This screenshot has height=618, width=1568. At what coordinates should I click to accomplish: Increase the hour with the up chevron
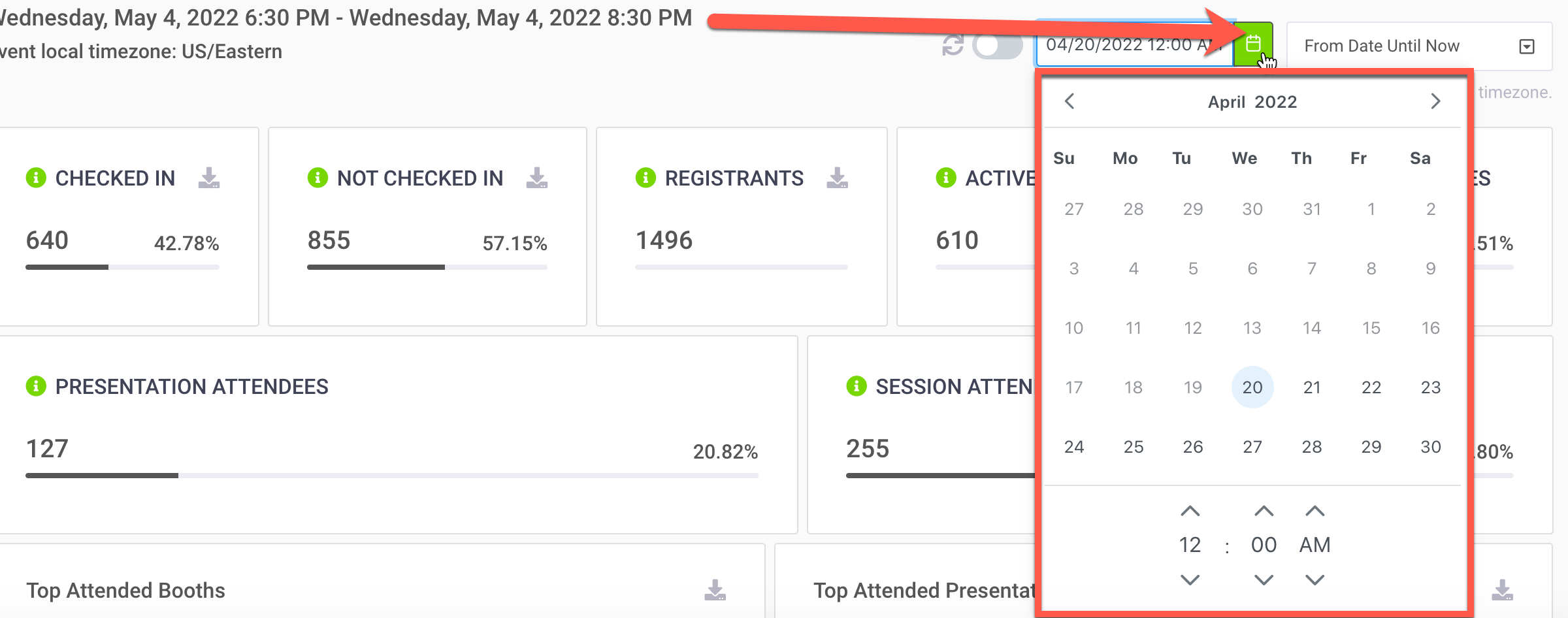(x=1190, y=512)
